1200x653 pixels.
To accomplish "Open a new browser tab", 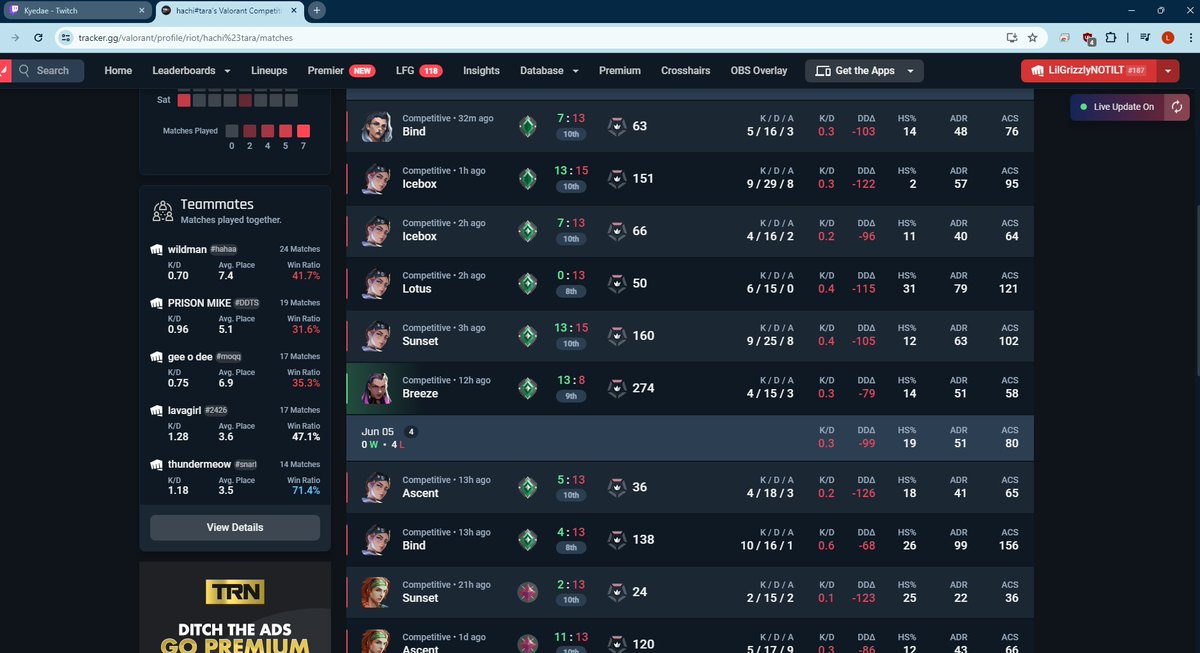I will point(317,10).
